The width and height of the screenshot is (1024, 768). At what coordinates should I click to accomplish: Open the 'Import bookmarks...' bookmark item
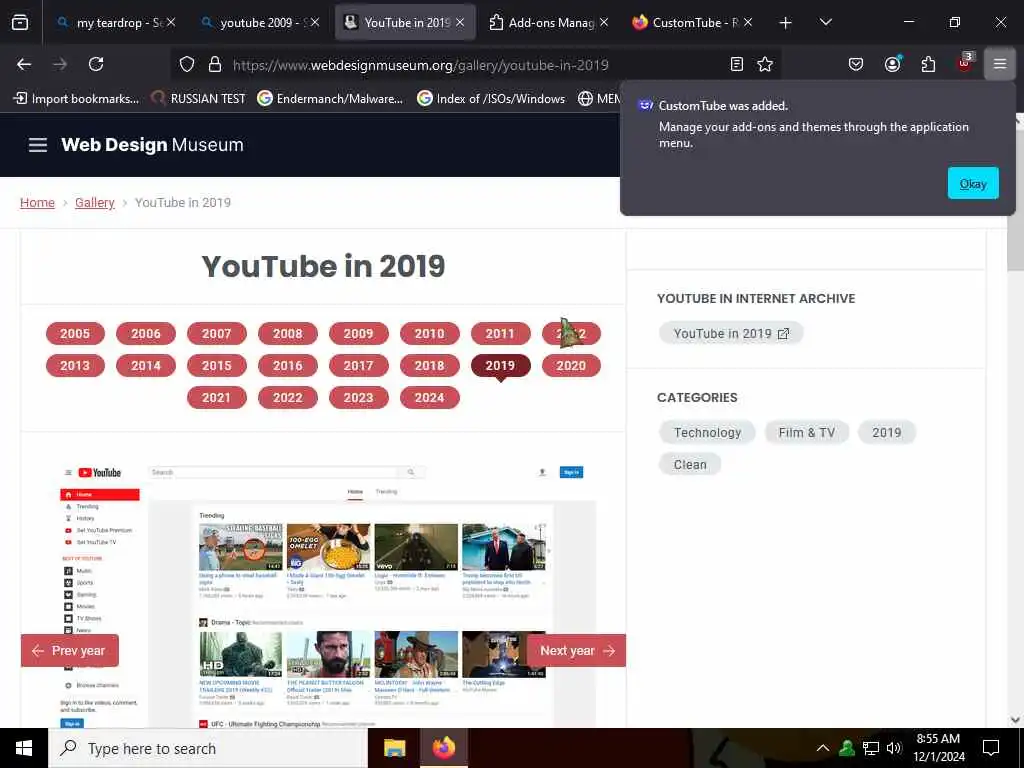(x=76, y=99)
